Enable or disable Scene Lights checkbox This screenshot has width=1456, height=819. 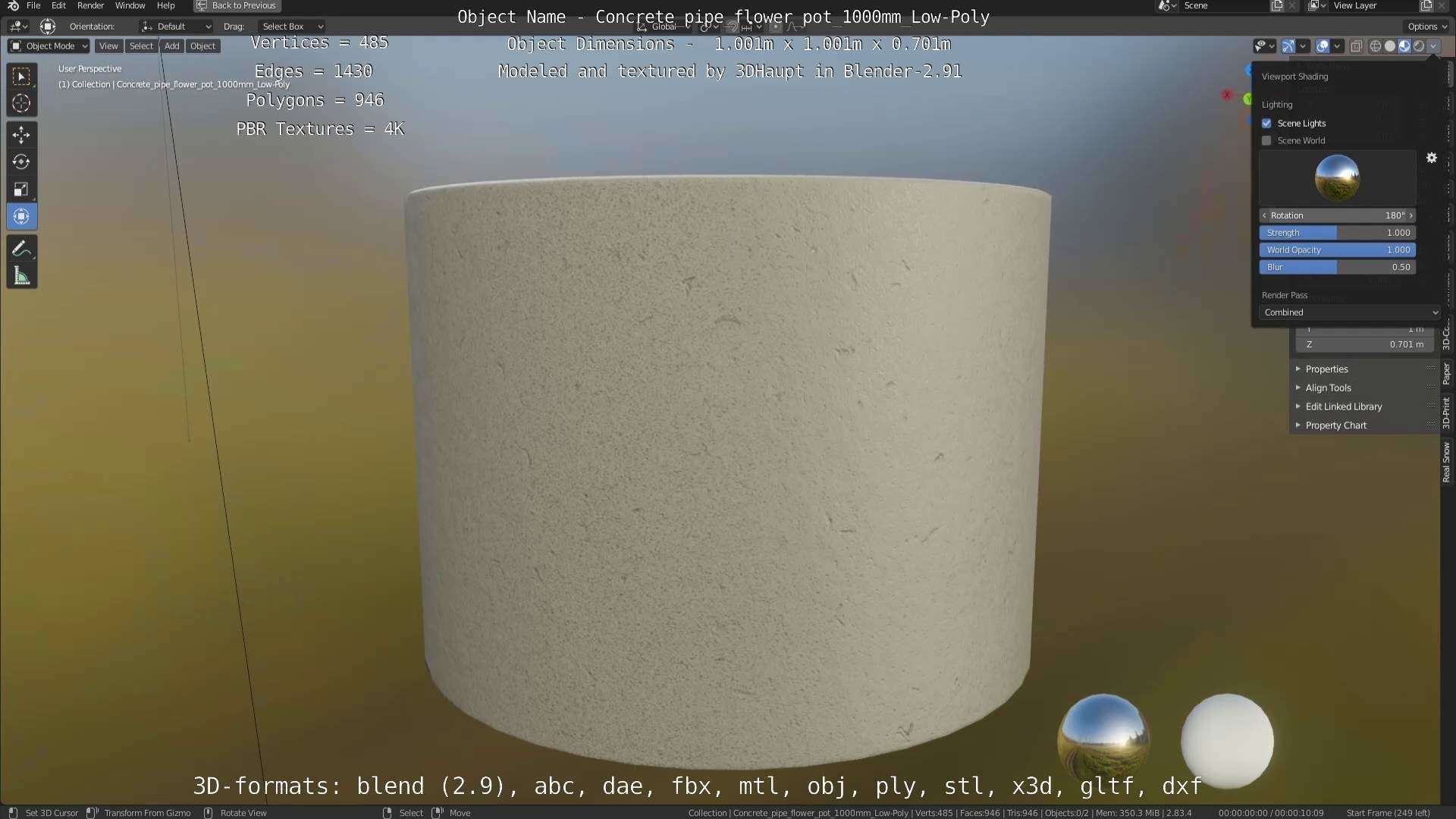tap(1266, 123)
